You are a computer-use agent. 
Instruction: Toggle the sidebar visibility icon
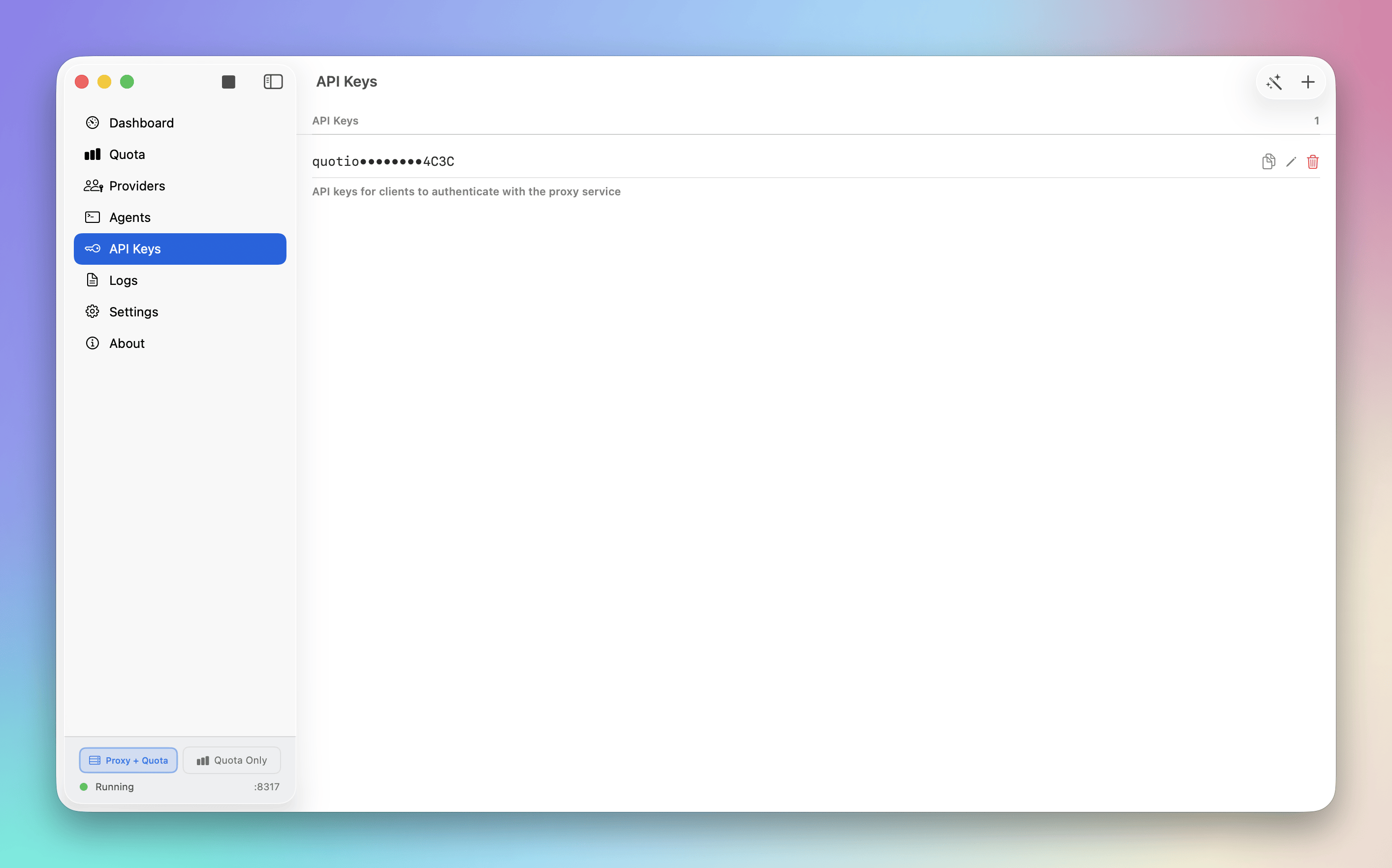[273, 82]
